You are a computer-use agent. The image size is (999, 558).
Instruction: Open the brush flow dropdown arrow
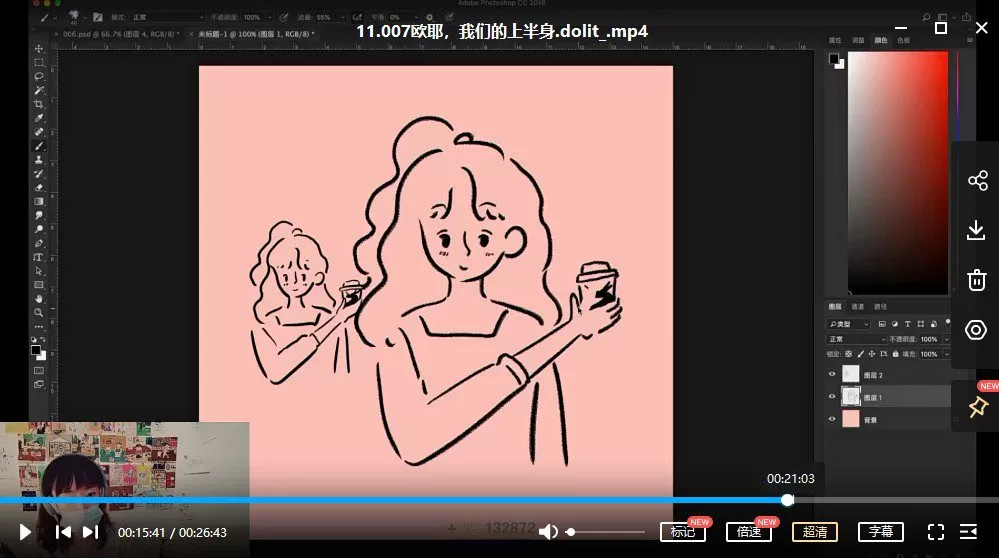pos(342,17)
